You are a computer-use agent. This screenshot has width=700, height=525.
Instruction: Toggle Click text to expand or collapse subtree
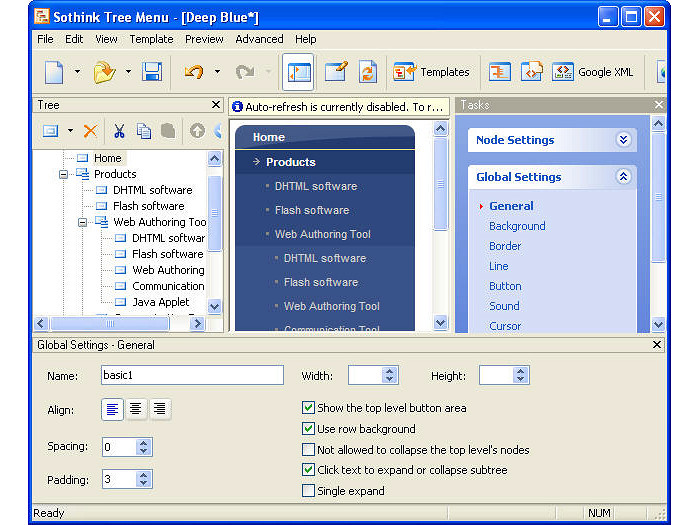[x=308, y=470]
